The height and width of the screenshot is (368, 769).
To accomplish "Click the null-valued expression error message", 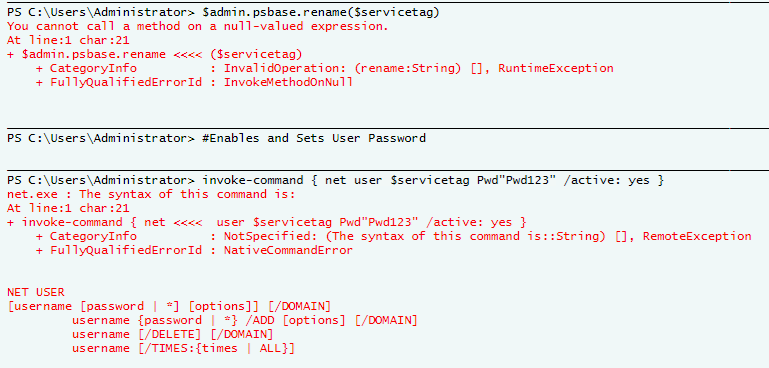I will [198, 26].
